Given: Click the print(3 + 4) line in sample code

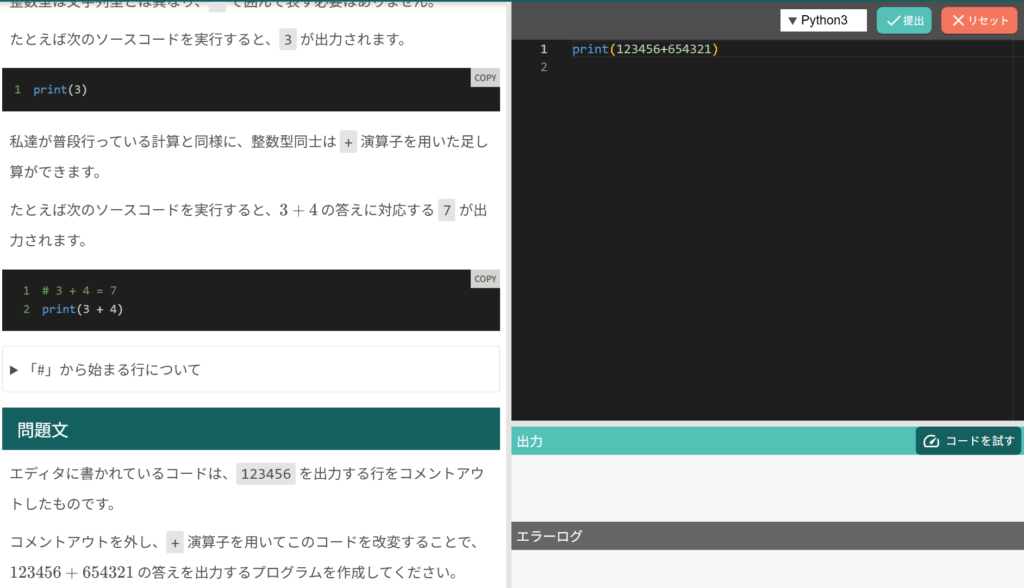Looking at the screenshot, I should point(82,309).
